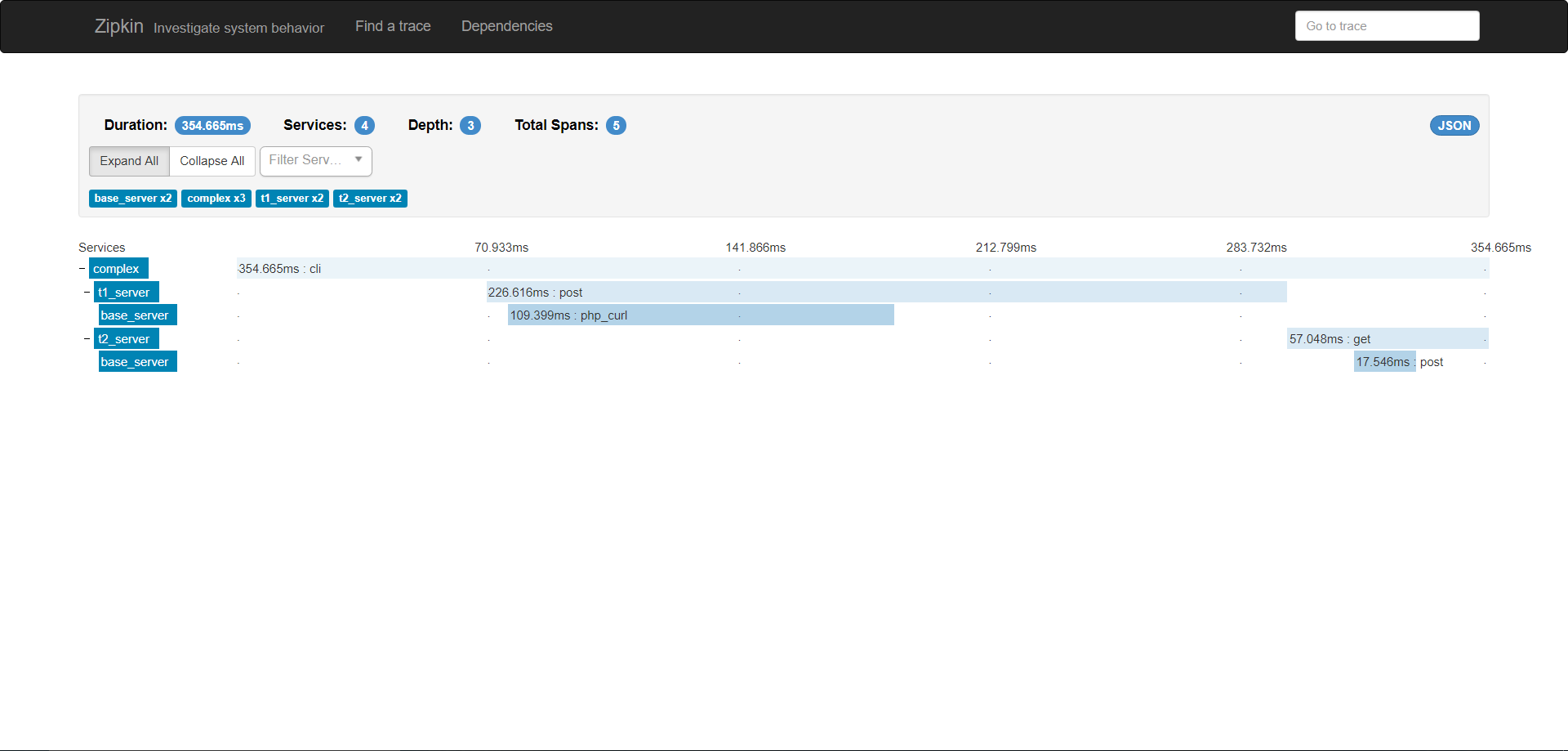1568x751 pixels.
Task: Collapse the t1_server service row
Action: [87, 292]
